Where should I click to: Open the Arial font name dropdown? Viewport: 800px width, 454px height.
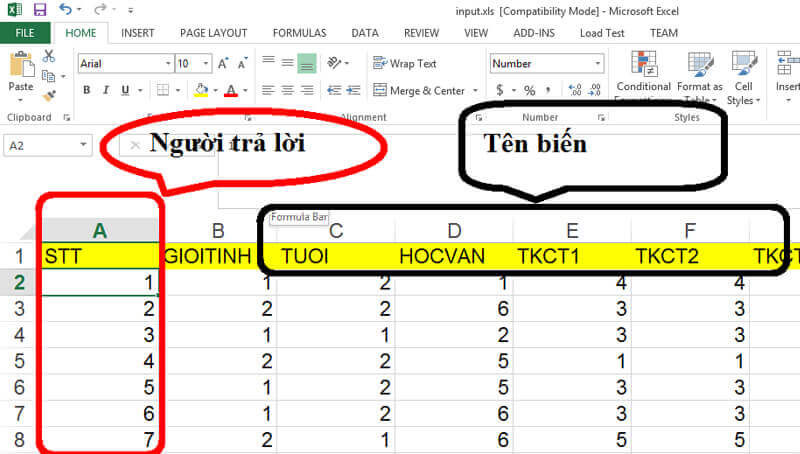[x=168, y=63]
